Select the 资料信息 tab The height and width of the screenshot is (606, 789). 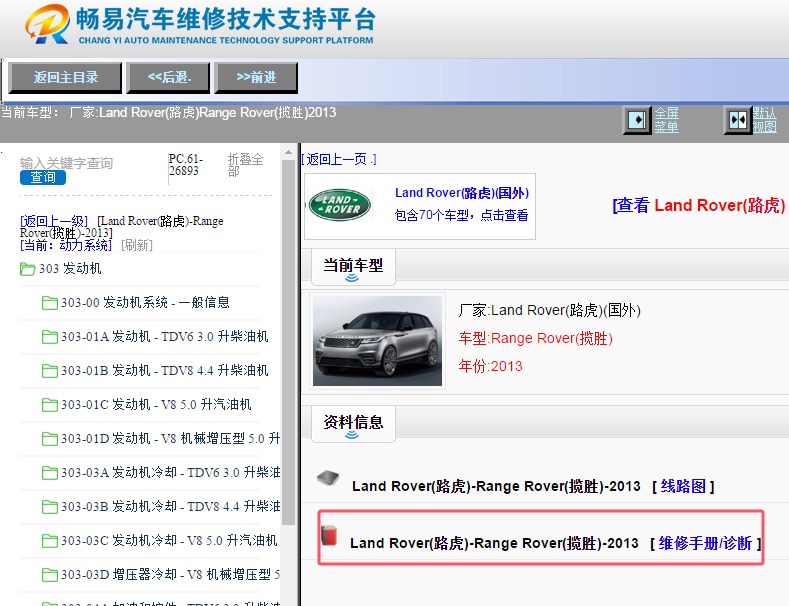[x=353, y=424]
